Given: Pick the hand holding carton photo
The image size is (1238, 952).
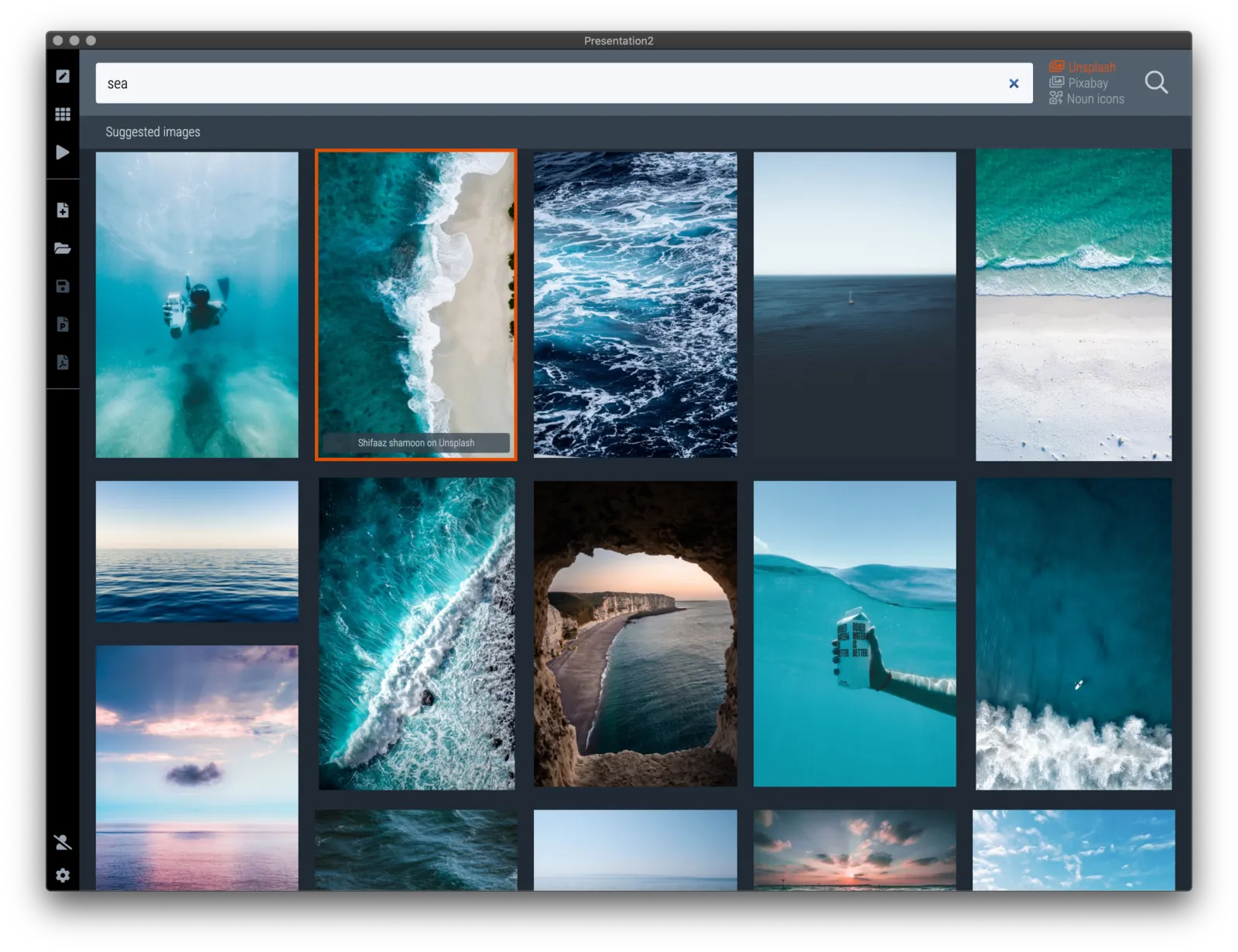Looking at the screenshot, I should tap(854, 634).
